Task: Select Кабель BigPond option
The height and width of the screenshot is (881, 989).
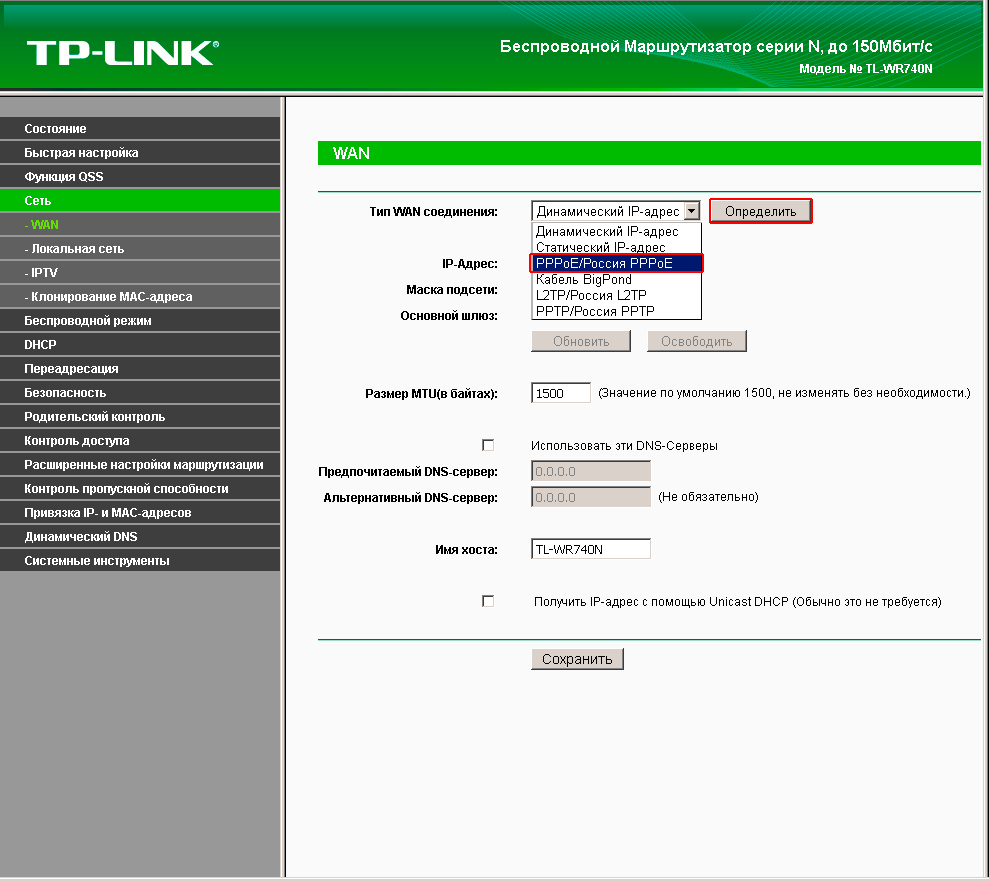Action: coord(616,279)
